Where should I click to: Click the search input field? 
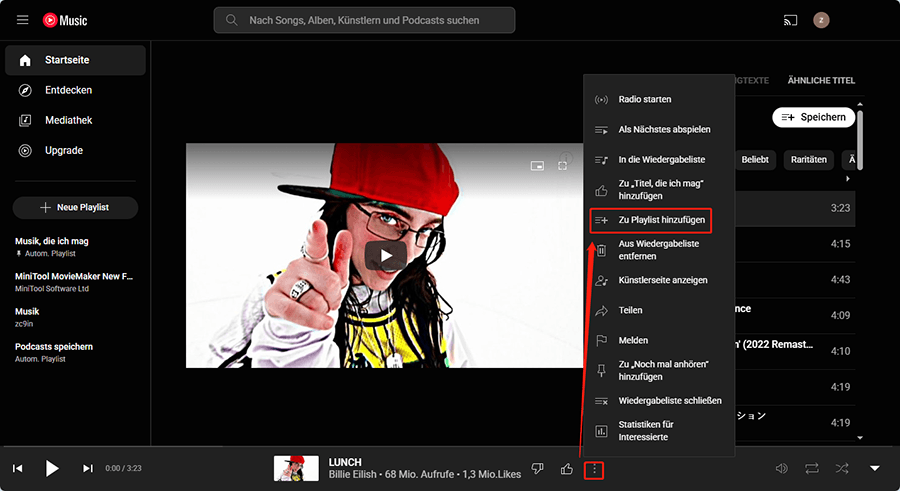(x=364, y=20)
